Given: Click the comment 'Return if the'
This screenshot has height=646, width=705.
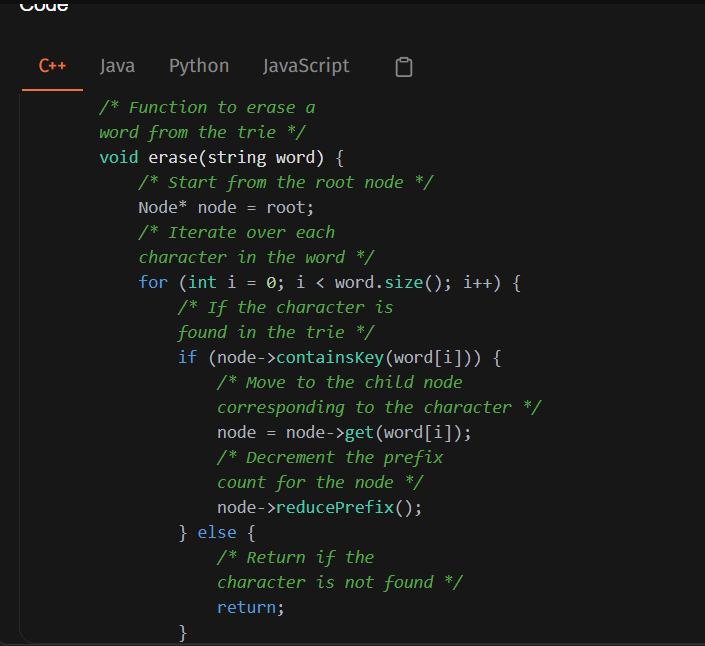Looking at the screenshot, I should coord(295,558).
